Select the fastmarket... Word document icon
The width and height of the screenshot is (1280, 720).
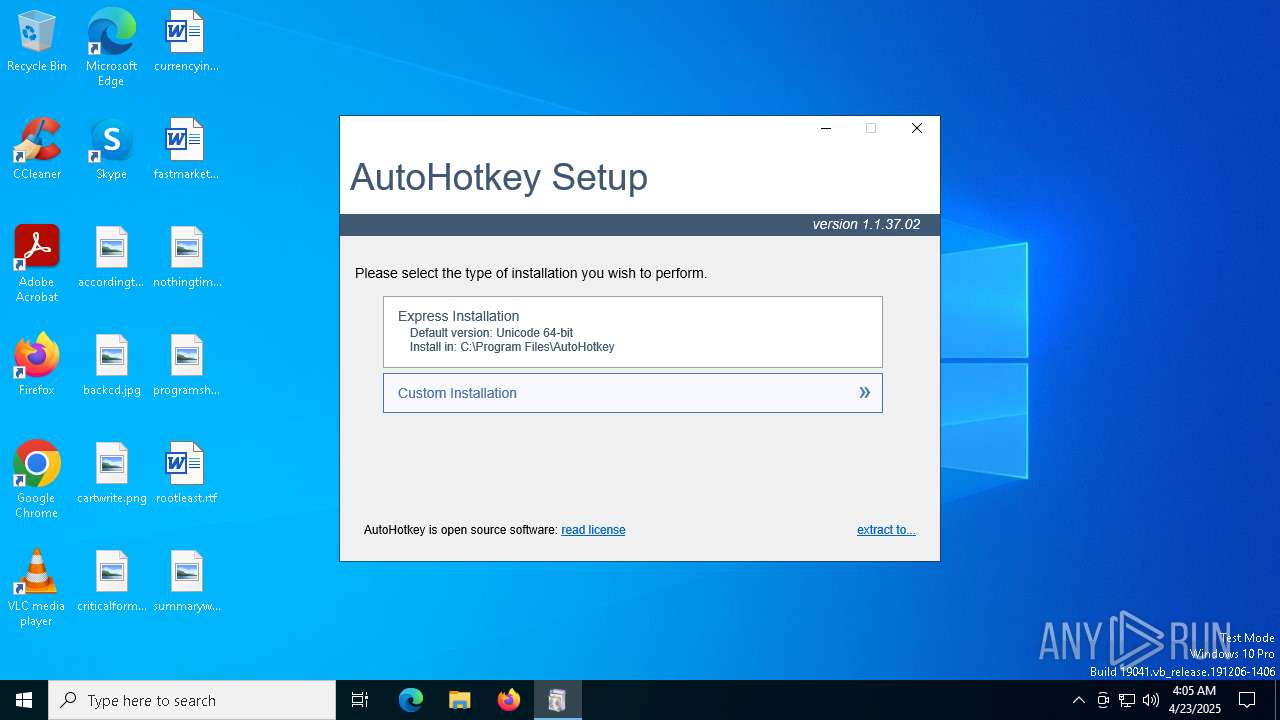(x=186, y=150)
